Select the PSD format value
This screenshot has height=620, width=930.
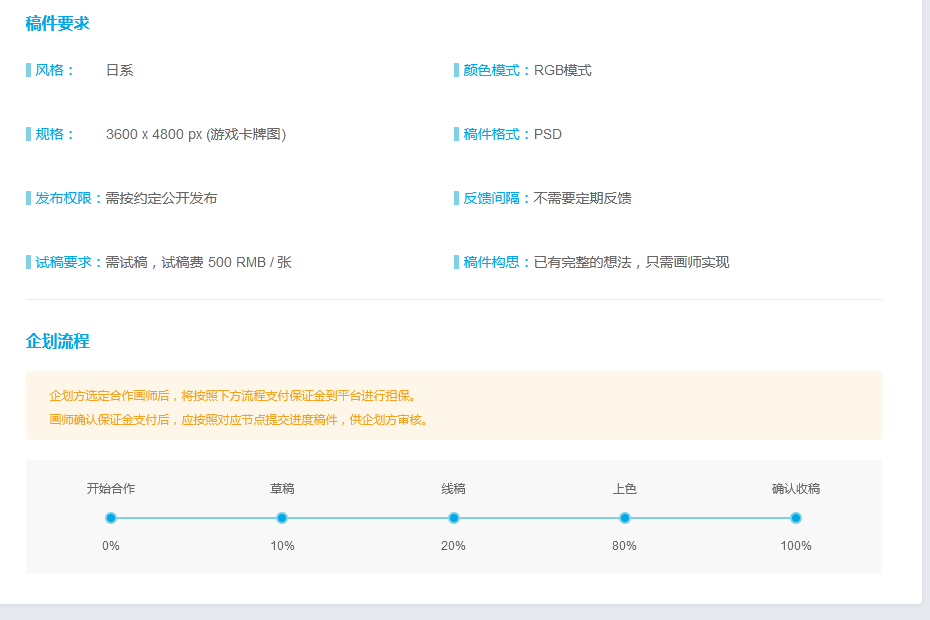click(x=548, y=134)
